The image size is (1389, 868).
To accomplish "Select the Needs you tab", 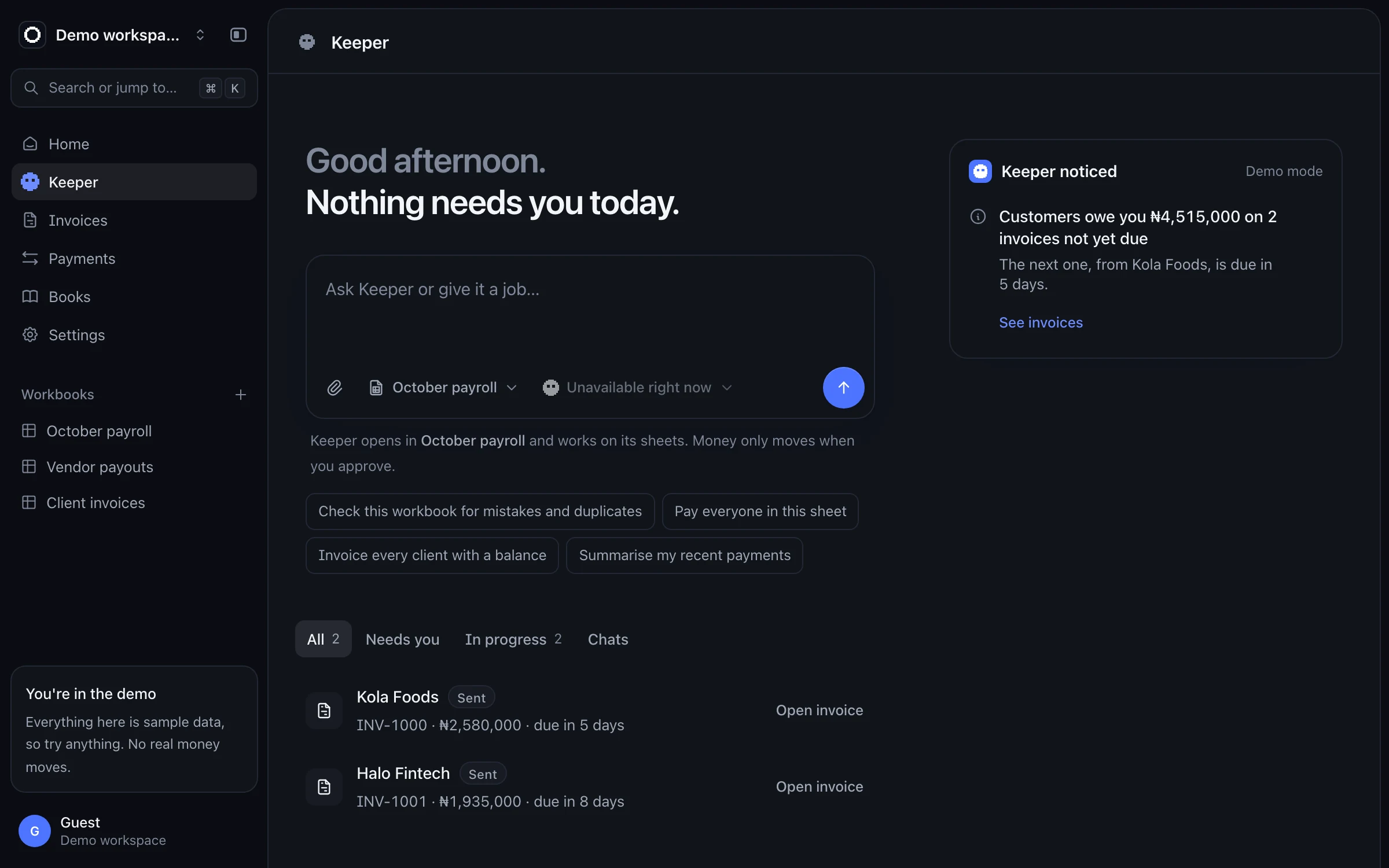I will [x=402, y=639].
